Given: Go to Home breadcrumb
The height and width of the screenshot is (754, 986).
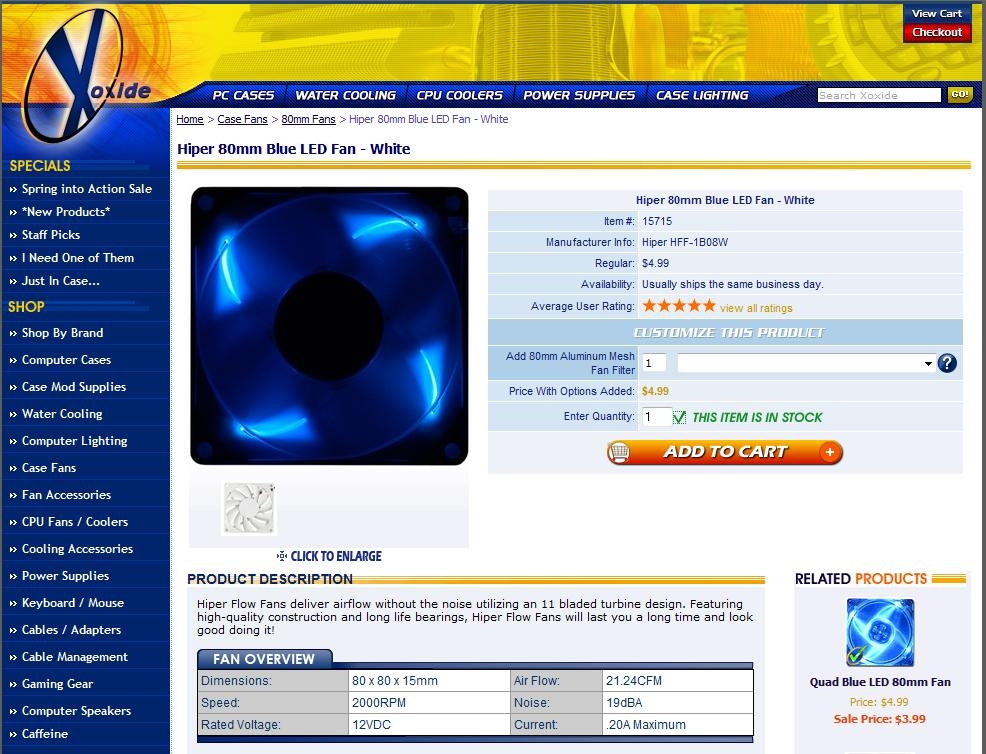Looking at the screenshot, I should 190,119.
